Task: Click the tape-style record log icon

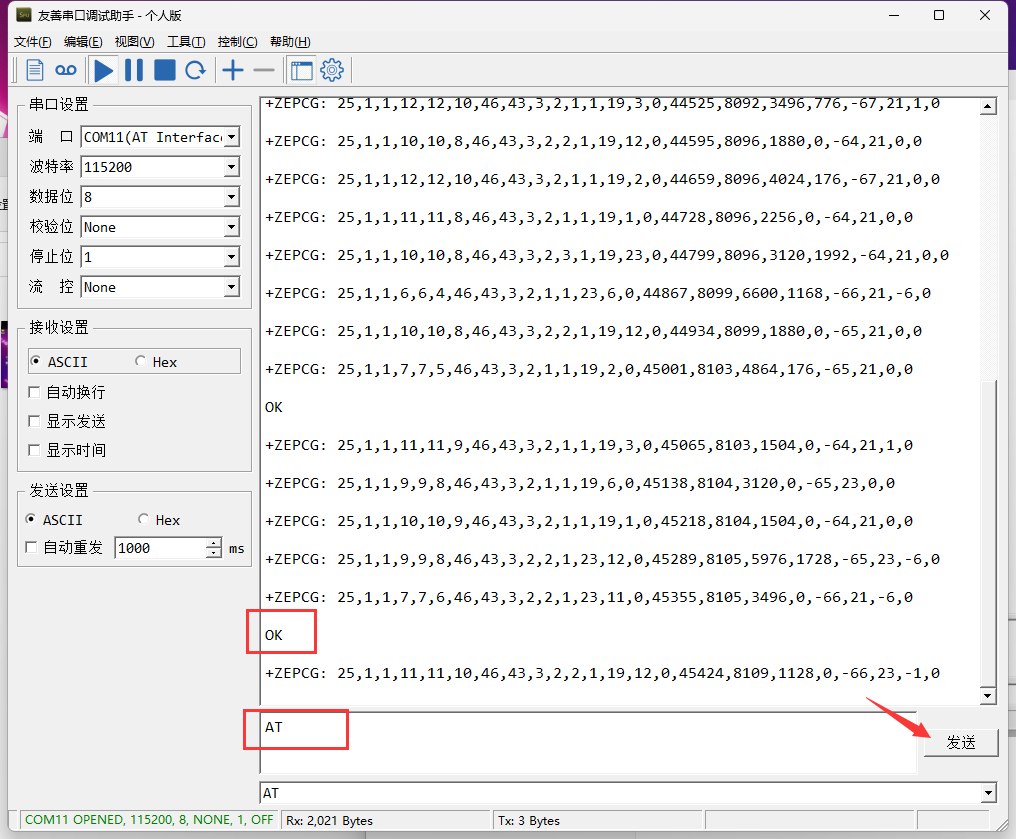Action: click(x=66, y=70)
